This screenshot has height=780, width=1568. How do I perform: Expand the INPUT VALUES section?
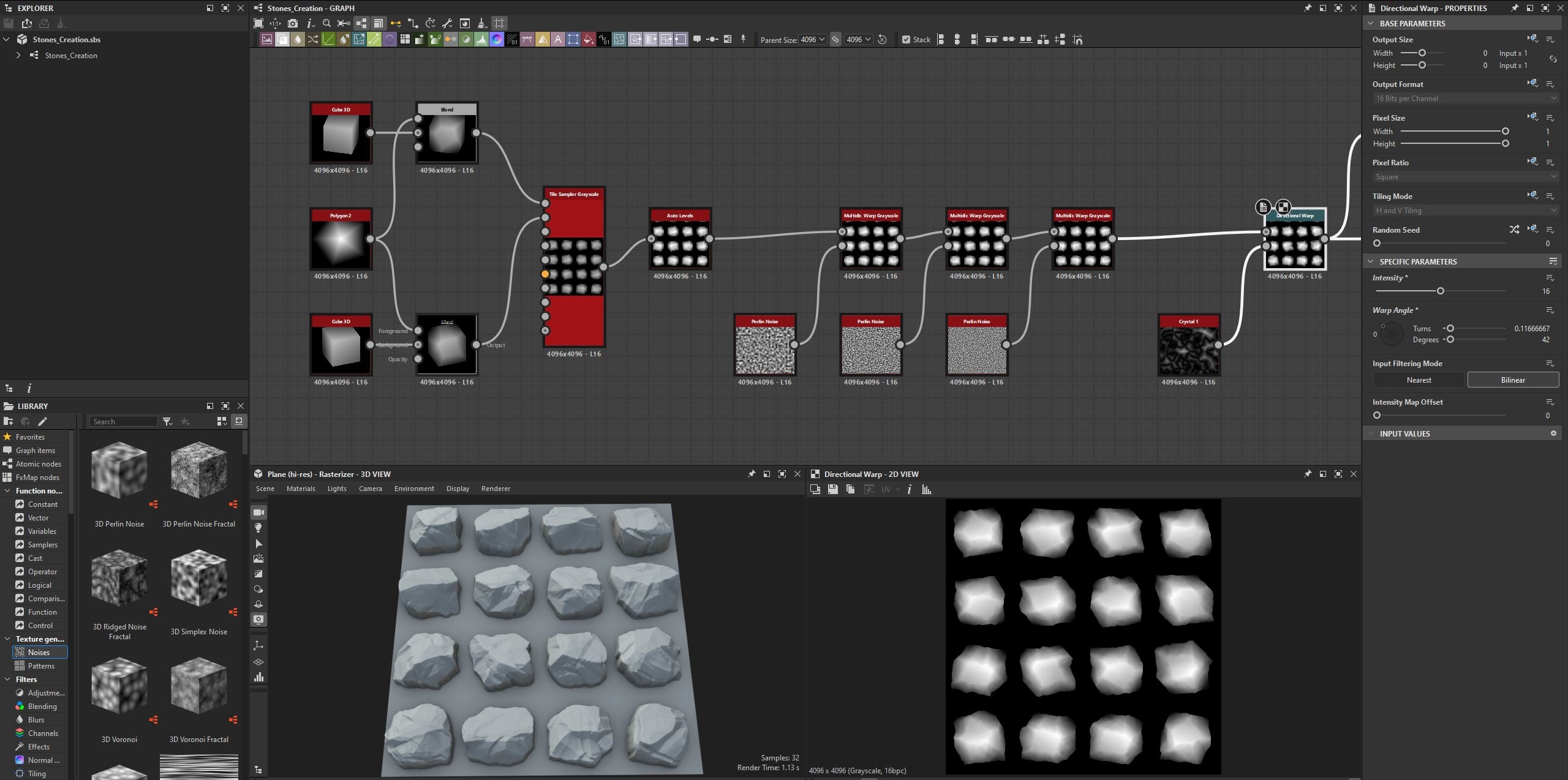1371,433
